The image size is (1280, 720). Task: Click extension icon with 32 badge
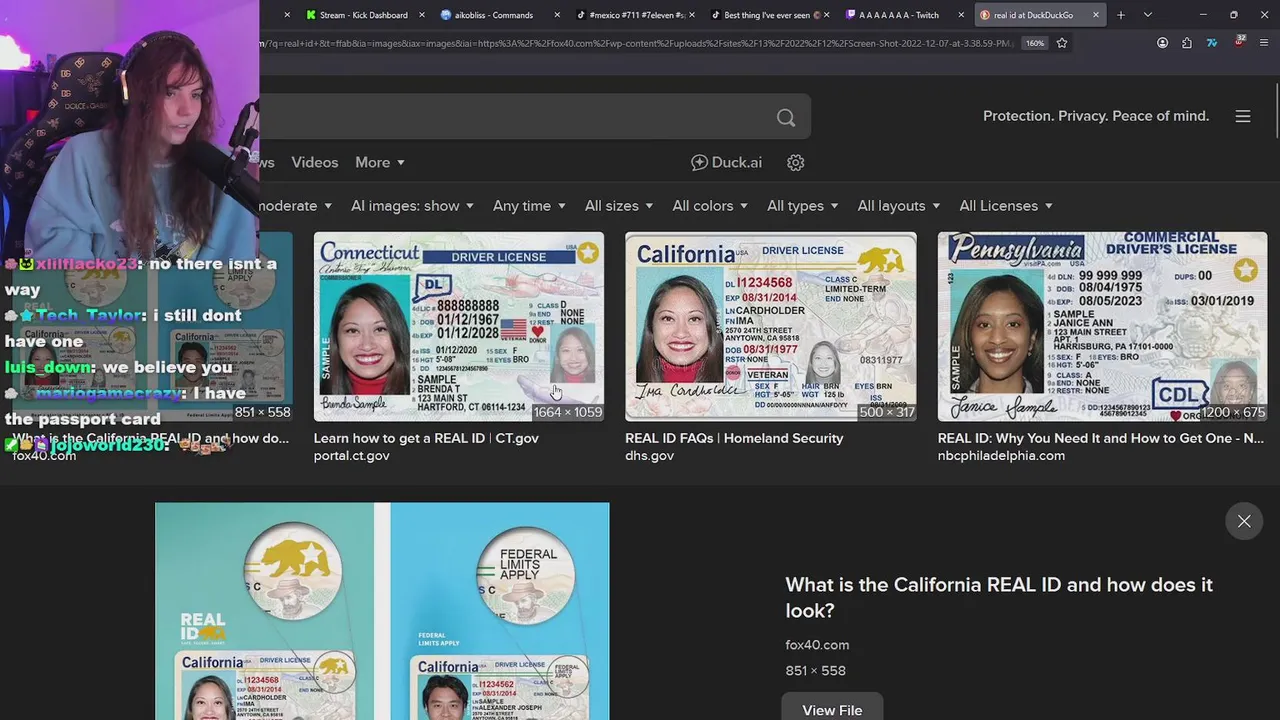click(1239, 42)
